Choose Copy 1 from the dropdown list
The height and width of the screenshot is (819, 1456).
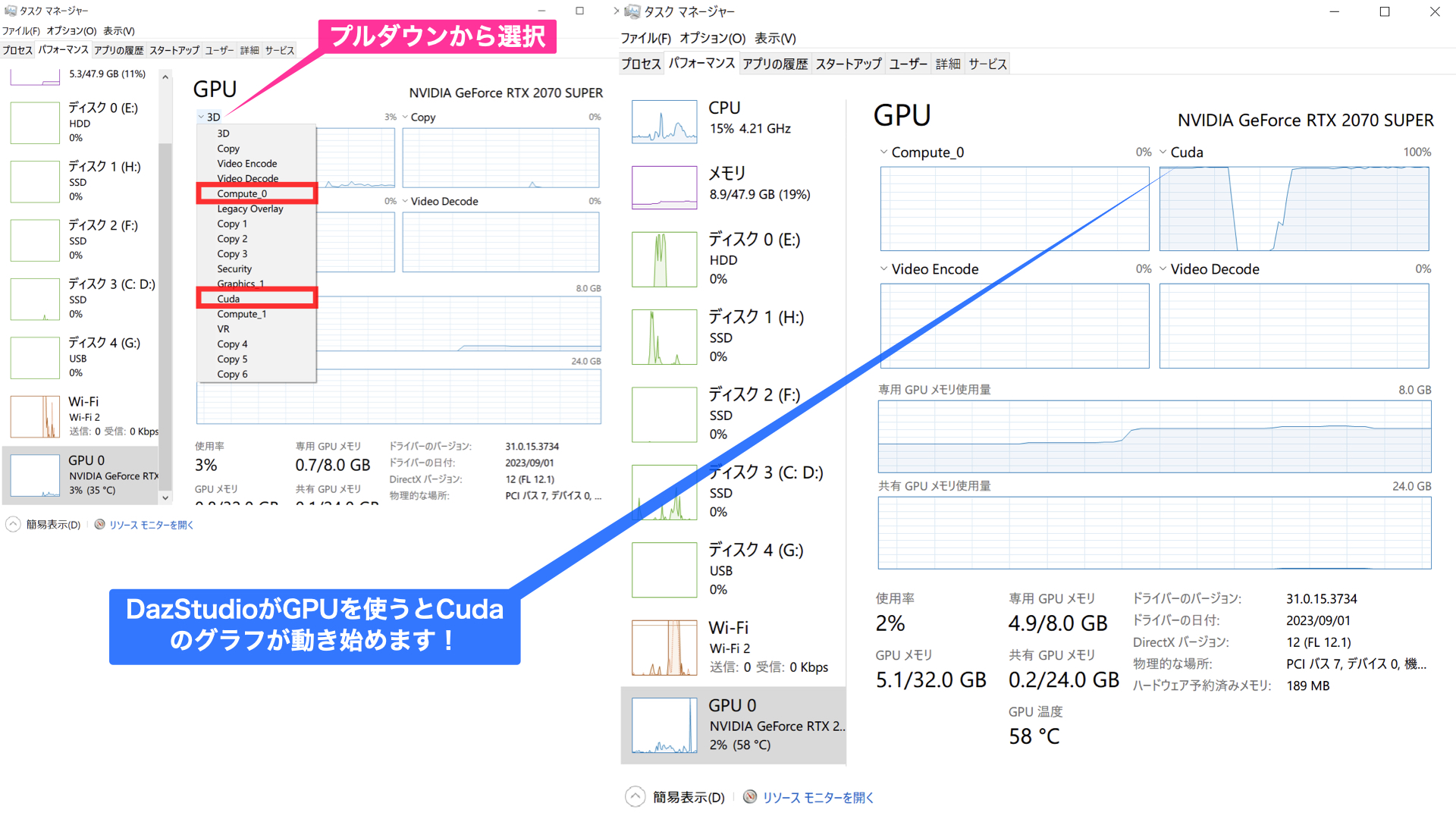[256, 224]
